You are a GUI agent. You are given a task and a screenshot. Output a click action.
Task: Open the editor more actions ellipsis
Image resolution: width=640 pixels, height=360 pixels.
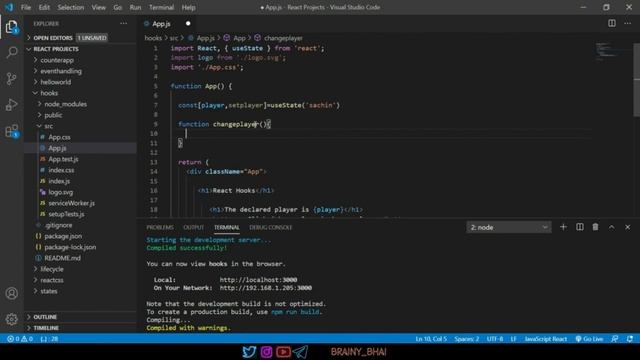click(628, 23)
